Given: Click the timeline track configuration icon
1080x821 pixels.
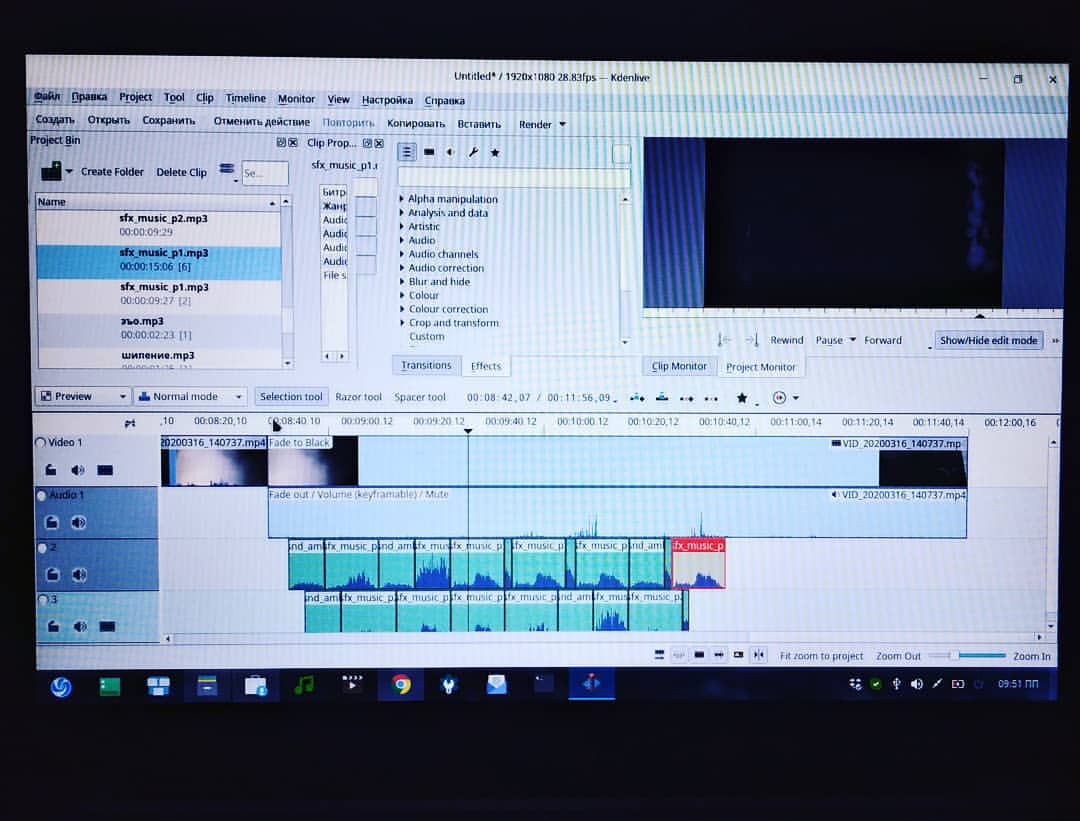Looking at the screenshot, I should pos(129,424).
